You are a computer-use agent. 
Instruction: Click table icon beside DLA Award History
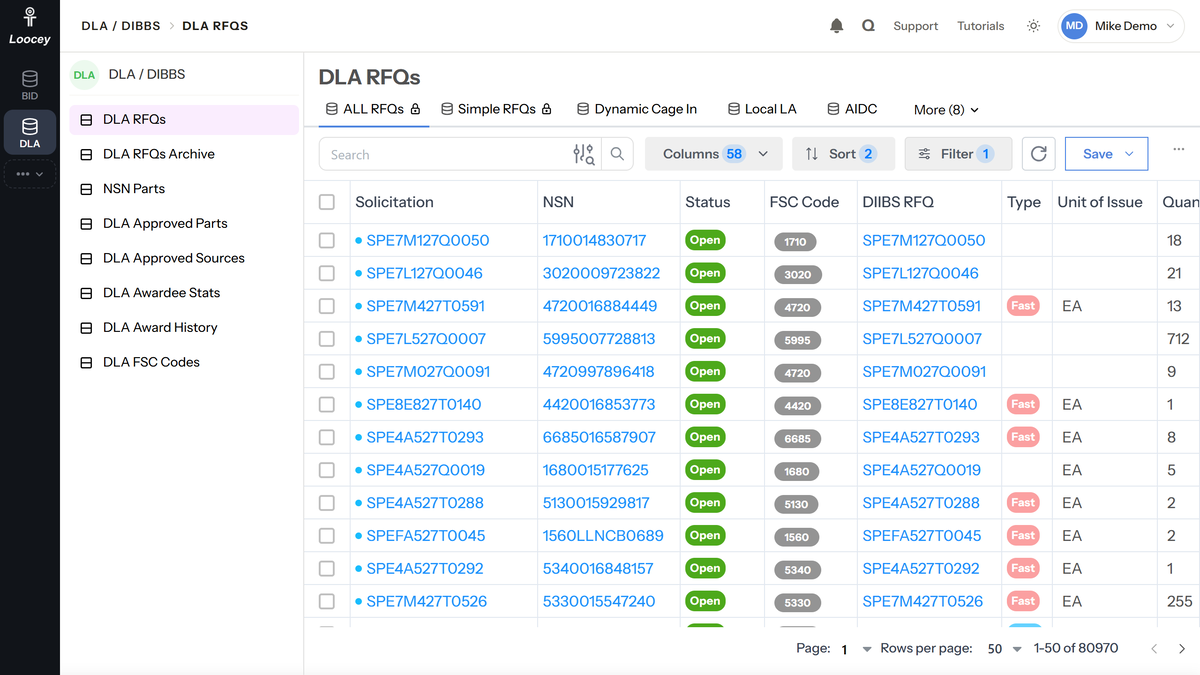click(x=86, y=328)
